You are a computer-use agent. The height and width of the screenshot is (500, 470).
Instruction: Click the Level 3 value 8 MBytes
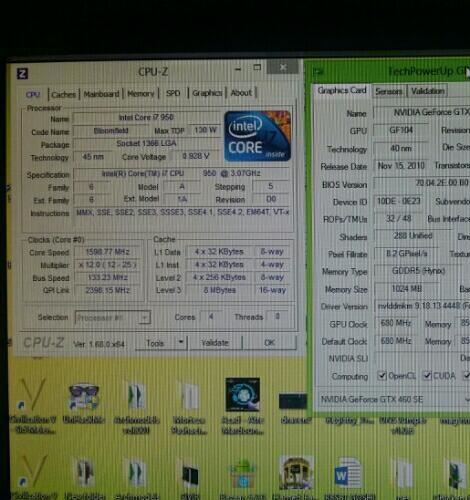(x=219, y=290)
